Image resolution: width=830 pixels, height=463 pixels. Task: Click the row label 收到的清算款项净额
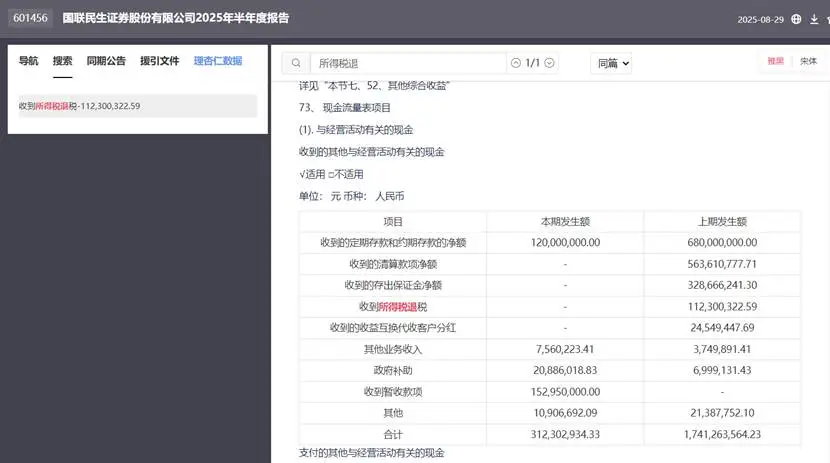tap(393, 264)
